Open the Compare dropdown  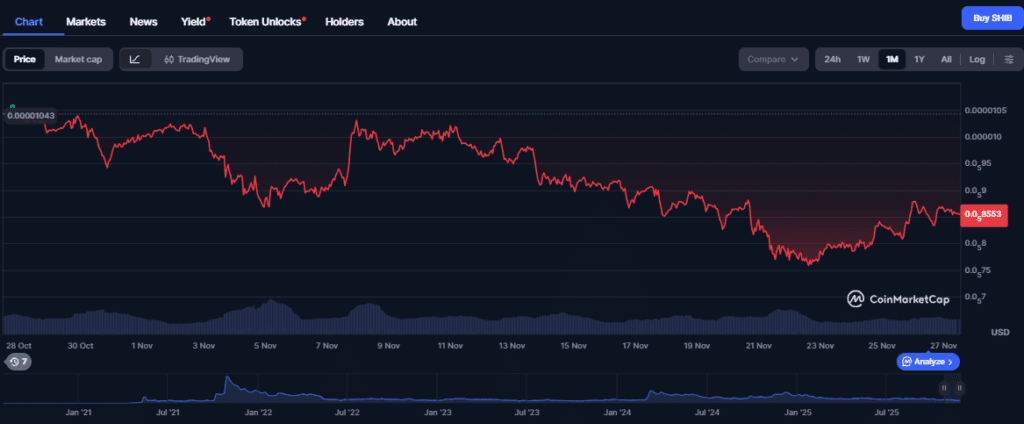point(773,60)
